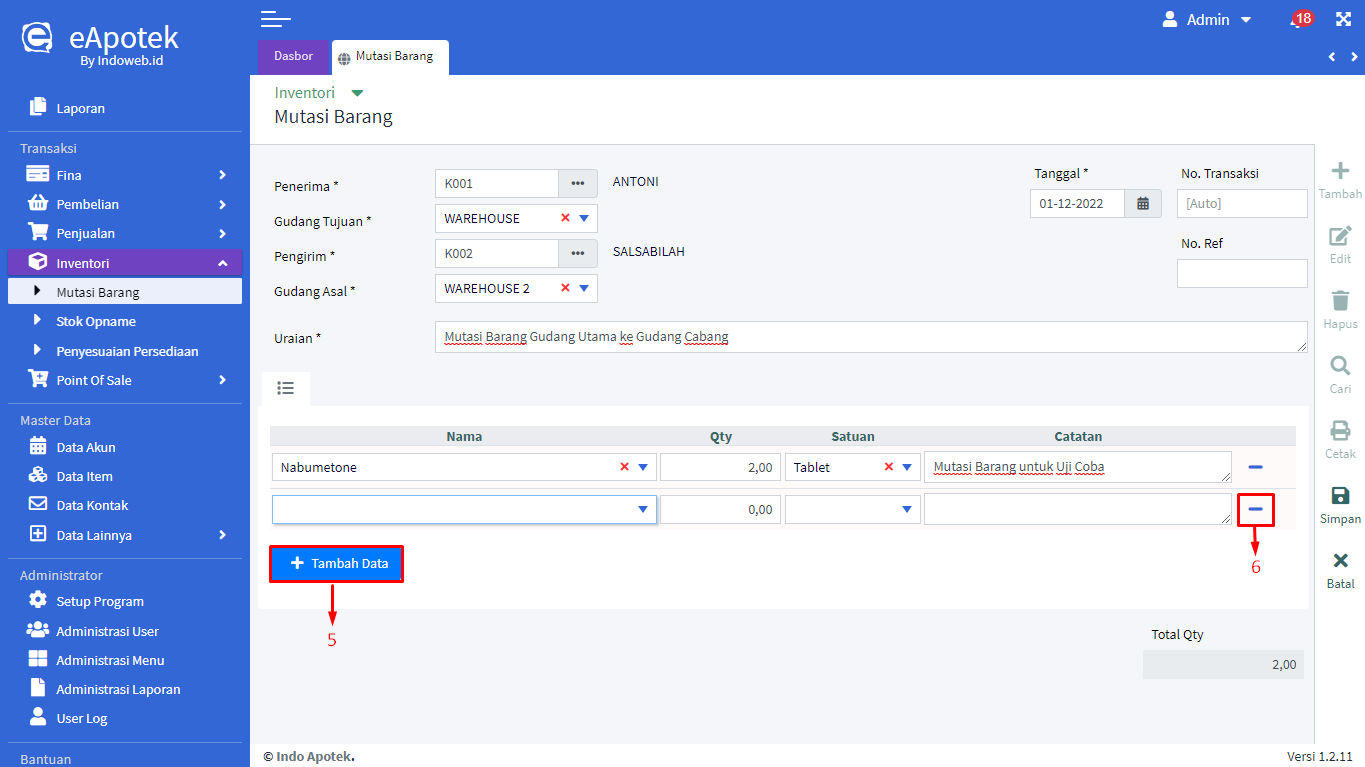Open the Satuan Tablet dropdown

tap(907, 467)
